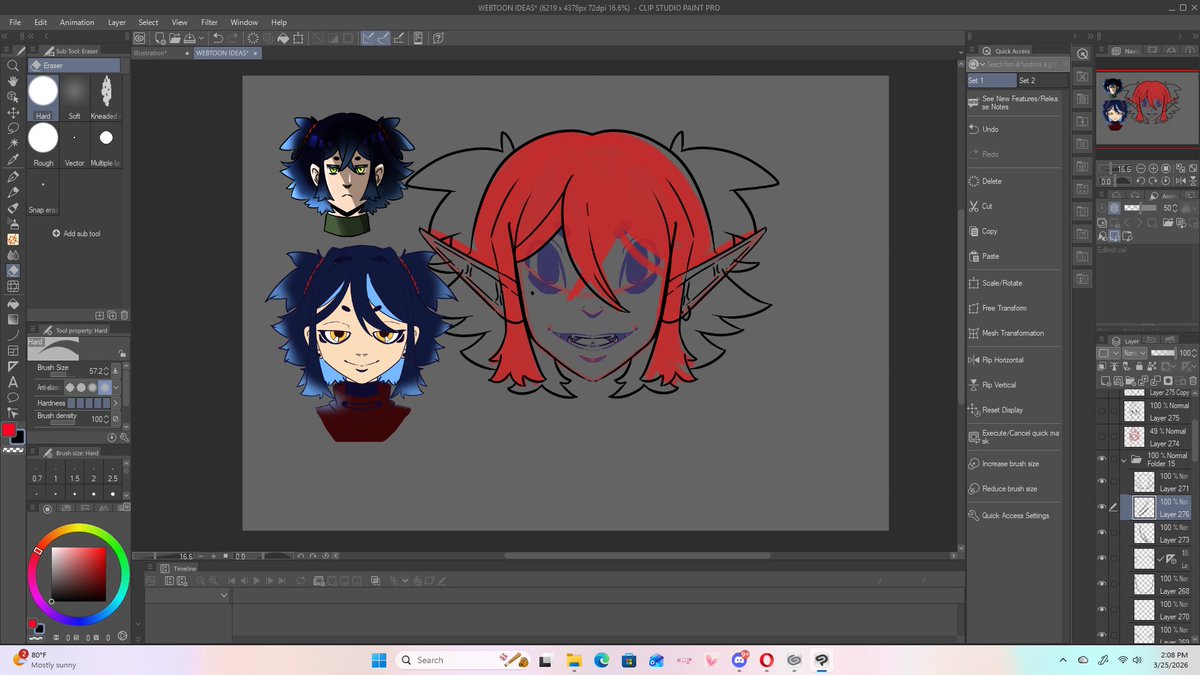Select the Gradient tool

[13, 319]
